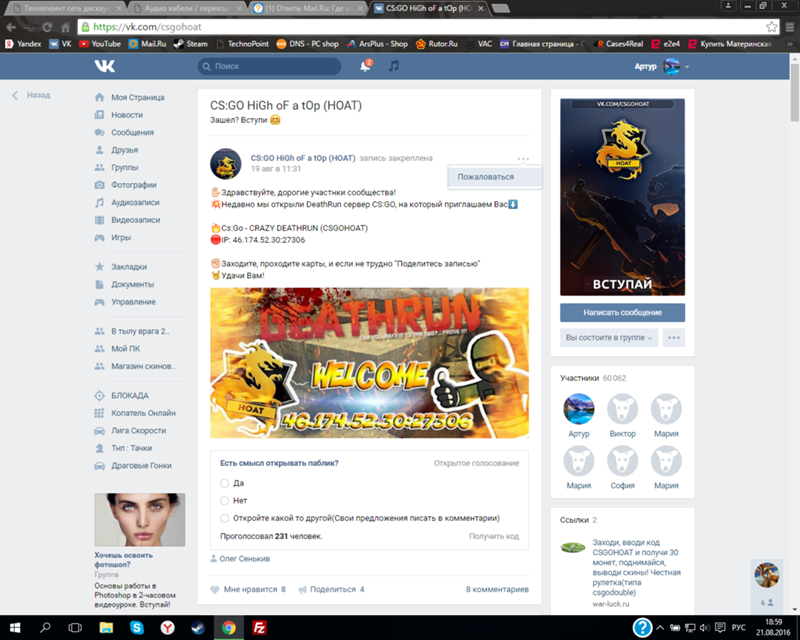Click the Новости news icon

99,115
